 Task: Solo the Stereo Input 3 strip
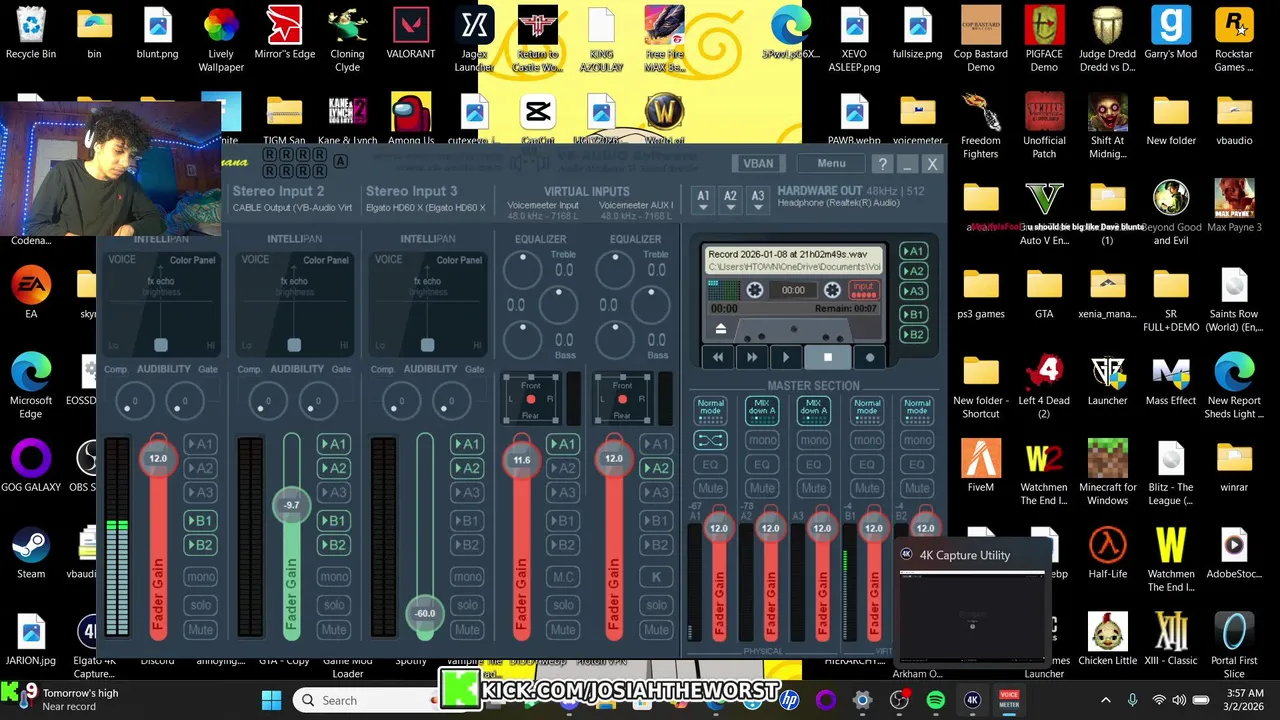tap(467, 605)
